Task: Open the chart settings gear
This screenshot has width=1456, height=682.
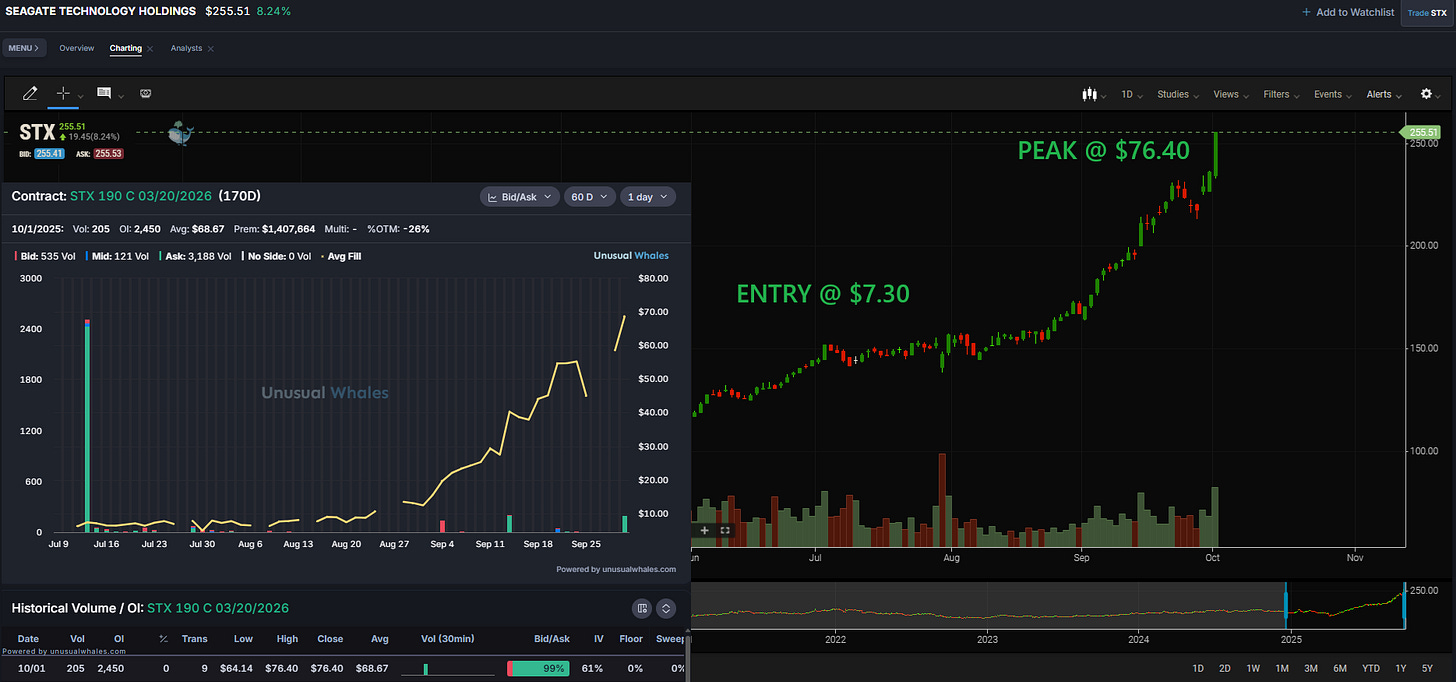Action: [x=1426, y=94]
